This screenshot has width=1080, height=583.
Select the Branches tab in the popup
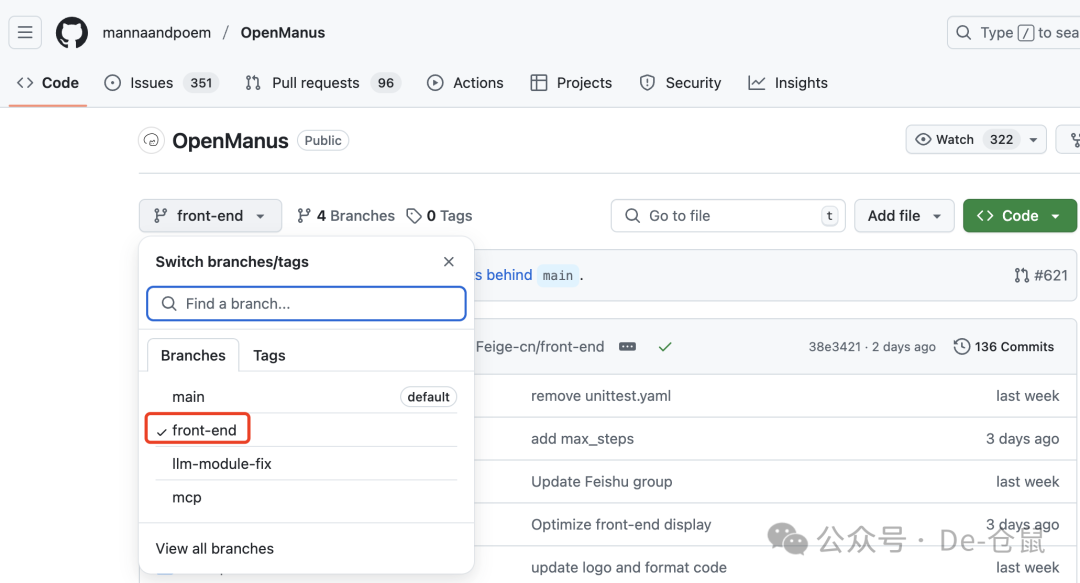pyautogui.click(x=193, y=356)
